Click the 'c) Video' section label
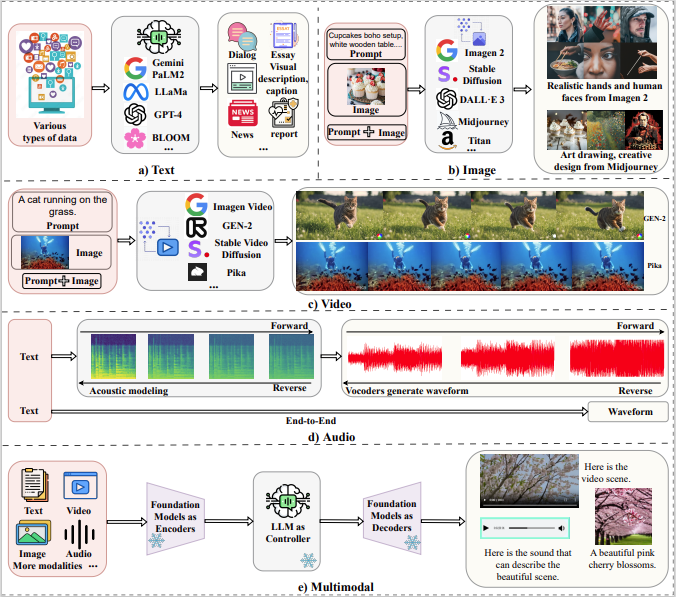The height and width of the screenshot is (597, 676). coord(329,304)
